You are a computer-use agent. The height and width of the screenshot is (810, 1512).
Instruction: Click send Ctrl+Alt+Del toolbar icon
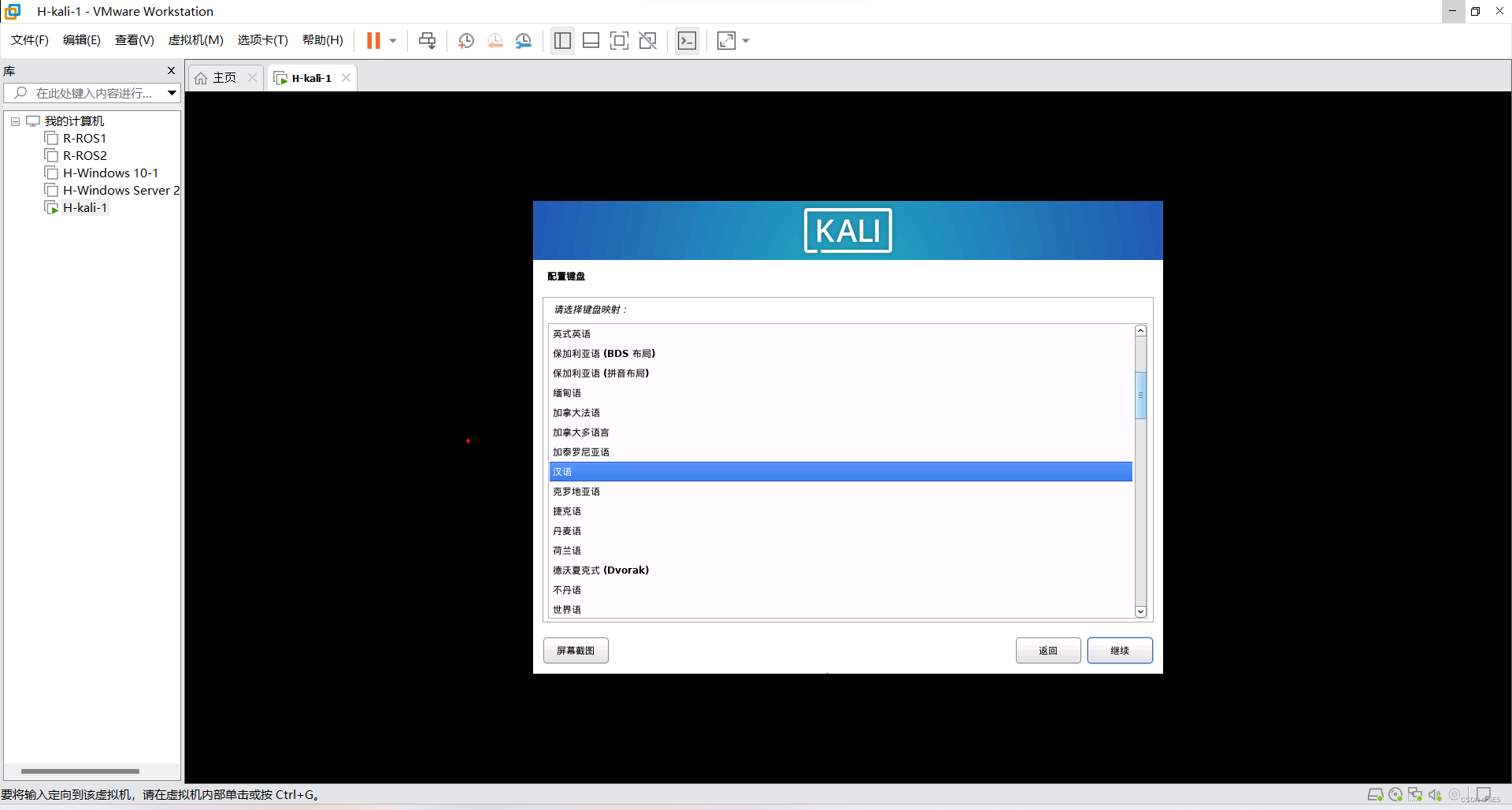pos(427,41)
